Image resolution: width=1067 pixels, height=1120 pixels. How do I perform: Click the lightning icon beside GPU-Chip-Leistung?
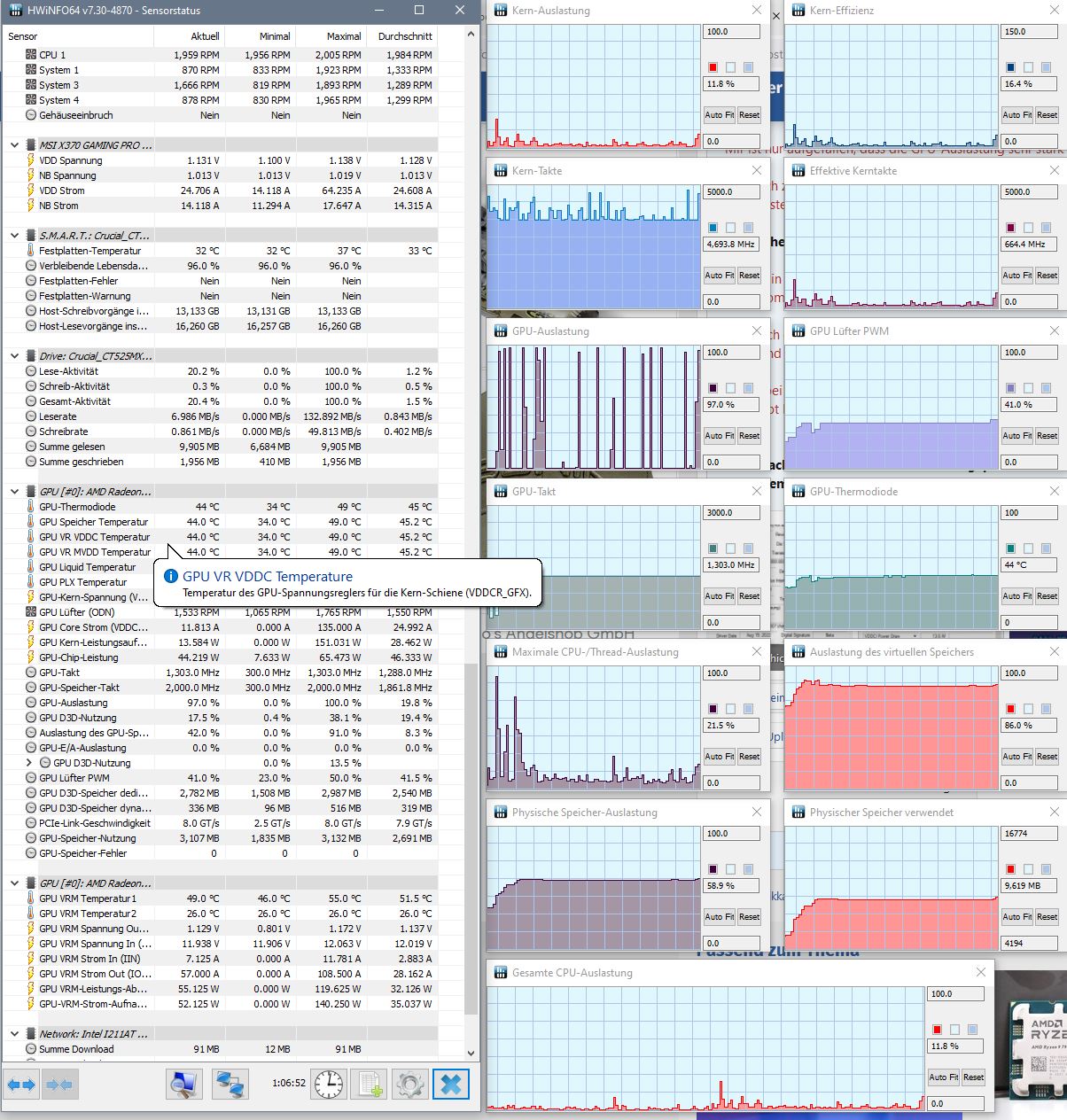(x=31, y=657)
